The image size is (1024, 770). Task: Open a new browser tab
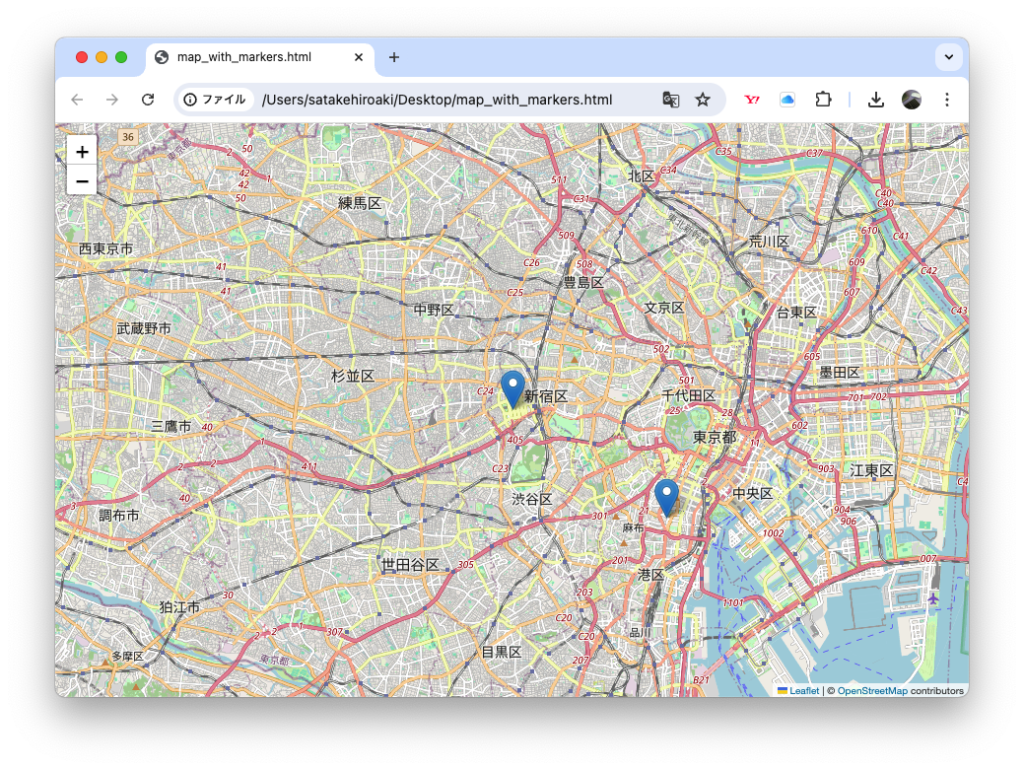[393, 57]
